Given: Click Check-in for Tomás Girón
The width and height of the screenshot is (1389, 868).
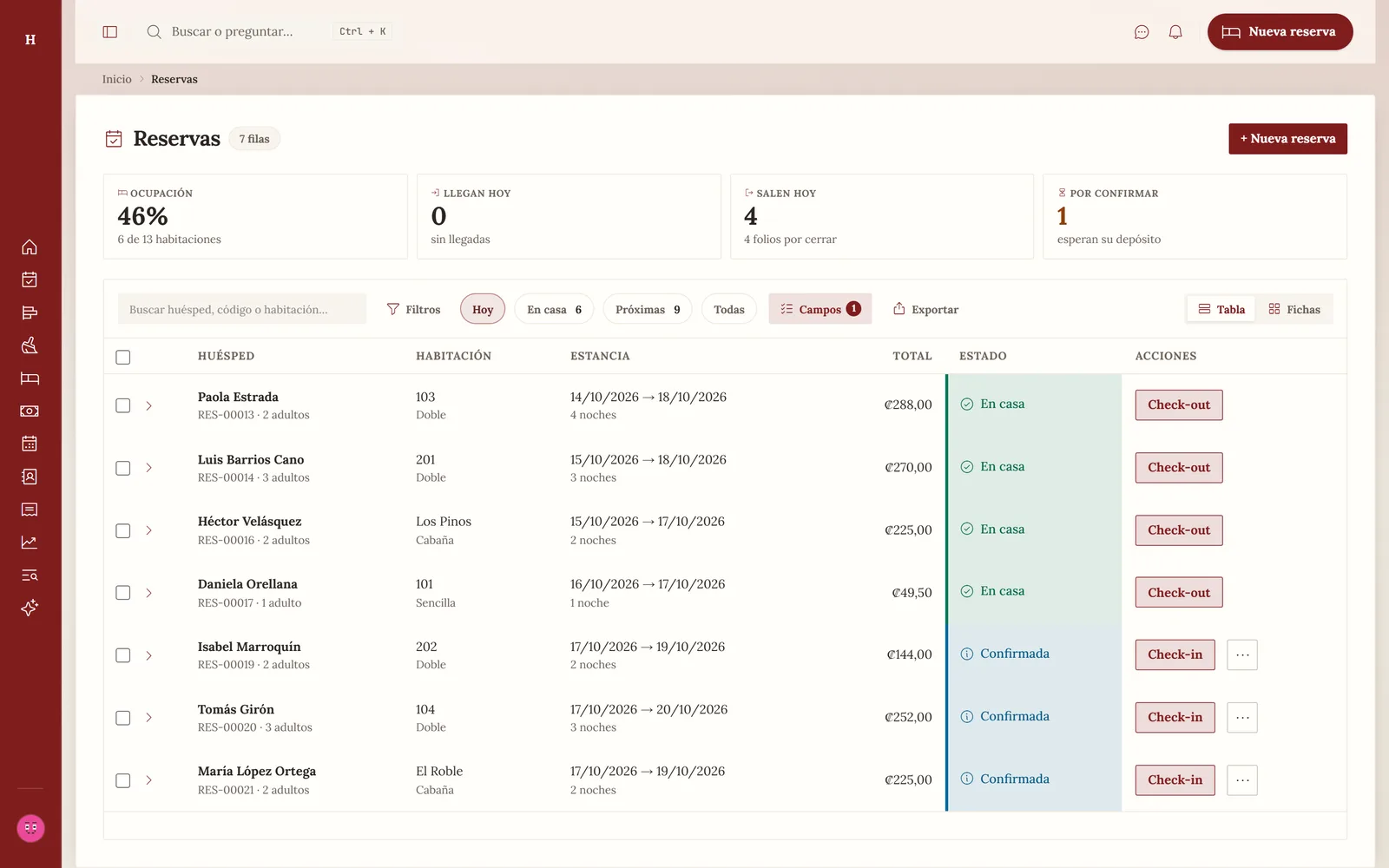Looking at the screenshot, I should [1175, 718].
